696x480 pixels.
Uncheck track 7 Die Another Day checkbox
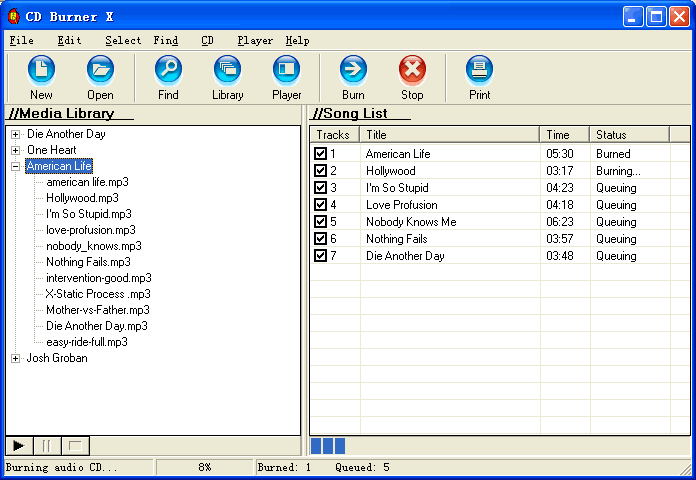[320, 256]
